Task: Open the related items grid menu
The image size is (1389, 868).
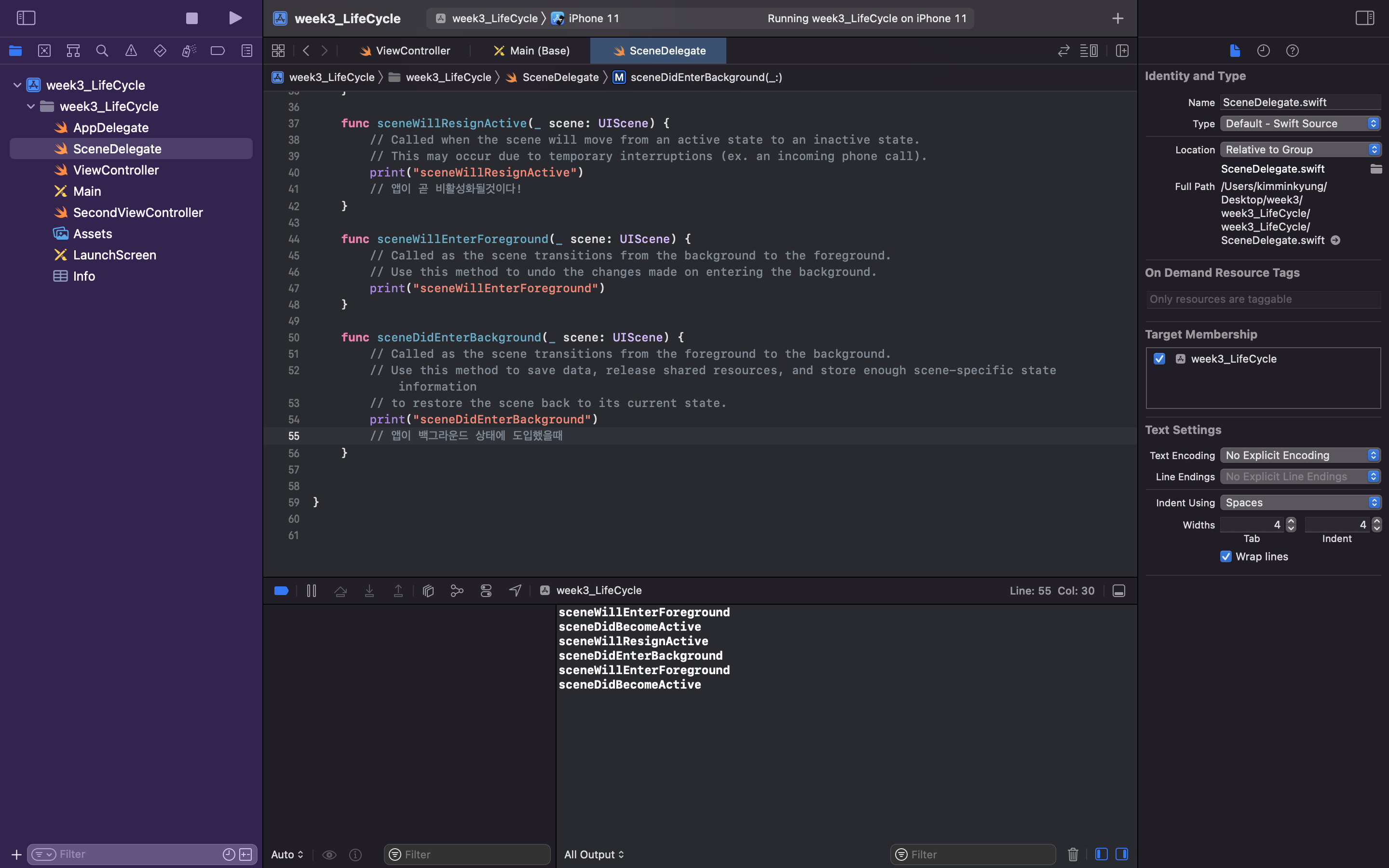Action: (278, 51)
